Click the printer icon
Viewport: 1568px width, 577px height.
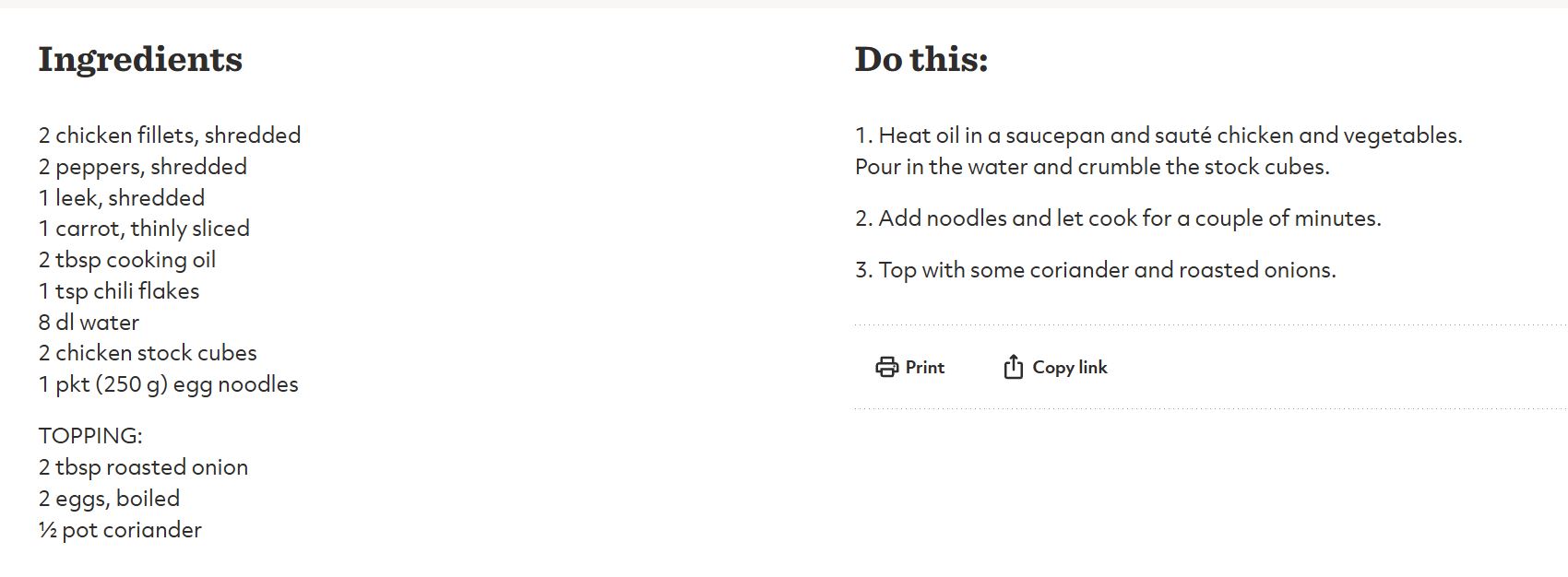tap(886, 367)
